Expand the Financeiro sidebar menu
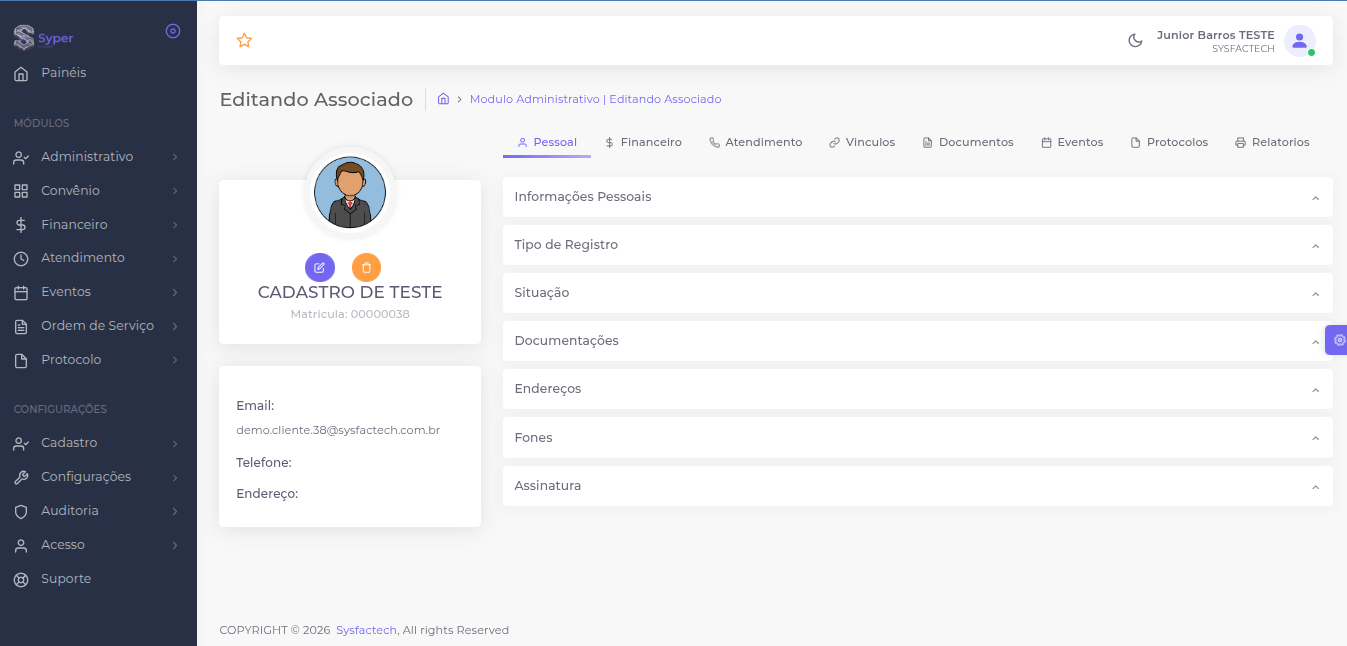Viewport: 1347px width, 646px height. 98,225
